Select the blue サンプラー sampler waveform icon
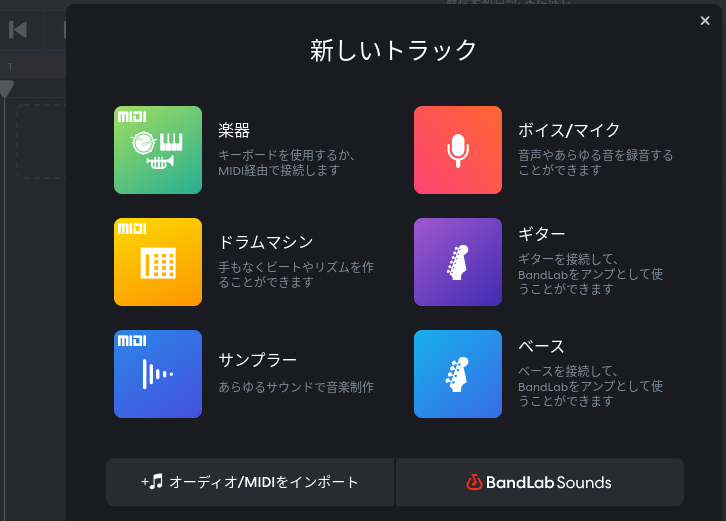The height and width of the screenshot is (521, 726). [158, 374]
